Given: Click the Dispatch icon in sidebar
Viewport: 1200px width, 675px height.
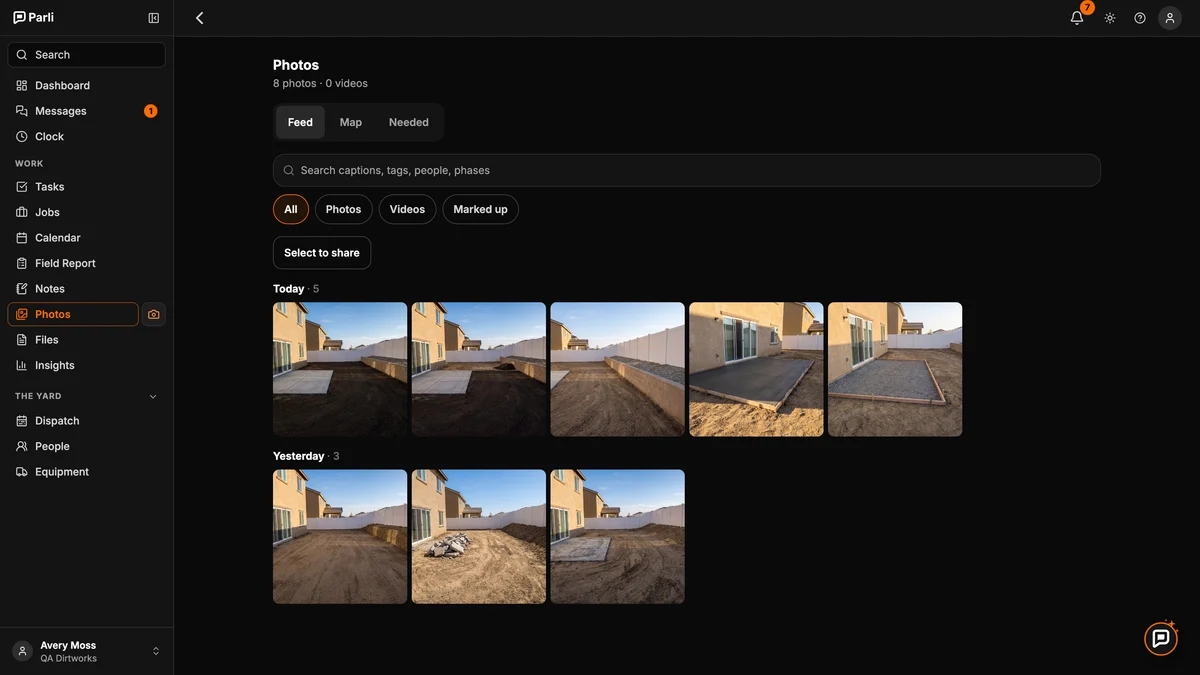Looking at the screenshot, I should [22, 421].
